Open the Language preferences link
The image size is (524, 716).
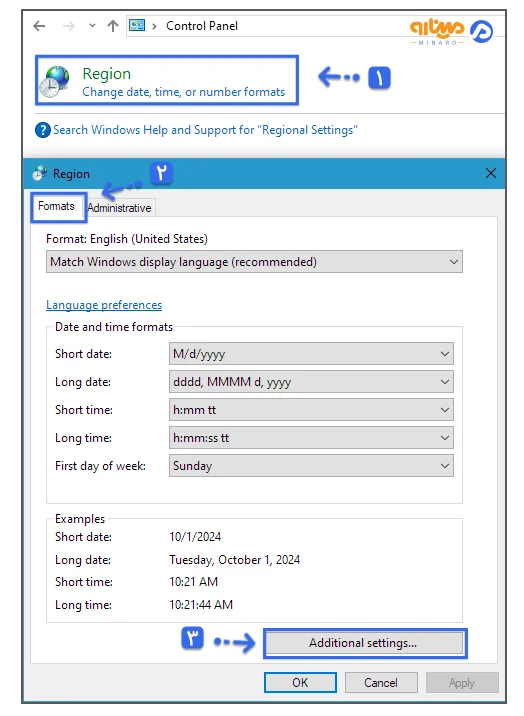(104, 305)
